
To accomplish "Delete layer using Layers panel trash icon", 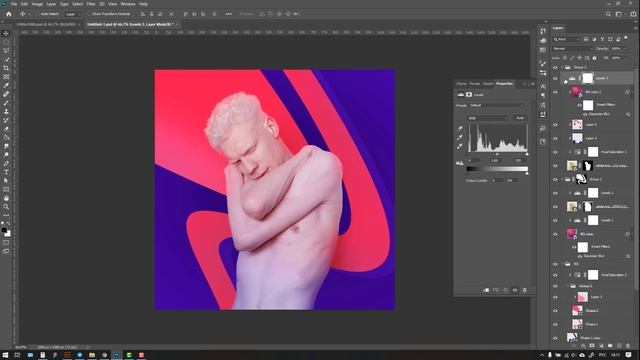I will pos(628,346).
